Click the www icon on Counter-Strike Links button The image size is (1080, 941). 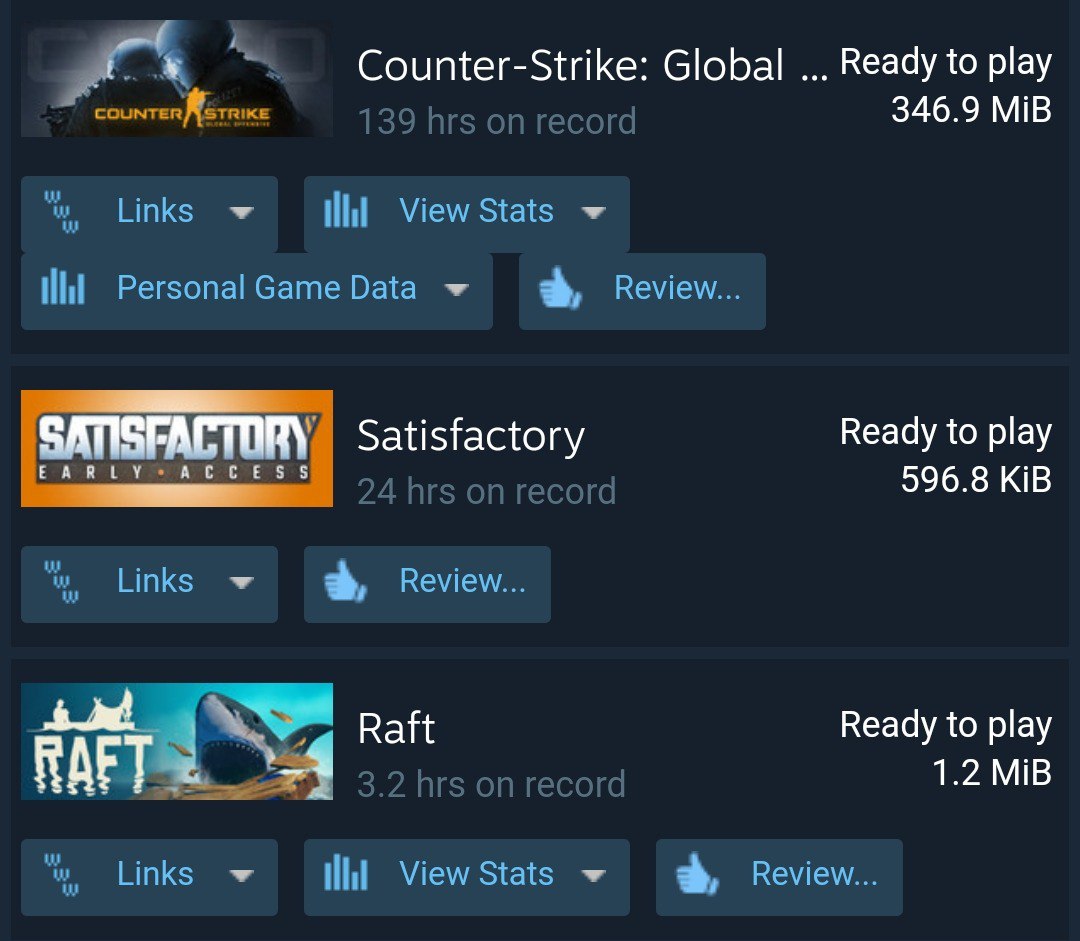62,211
